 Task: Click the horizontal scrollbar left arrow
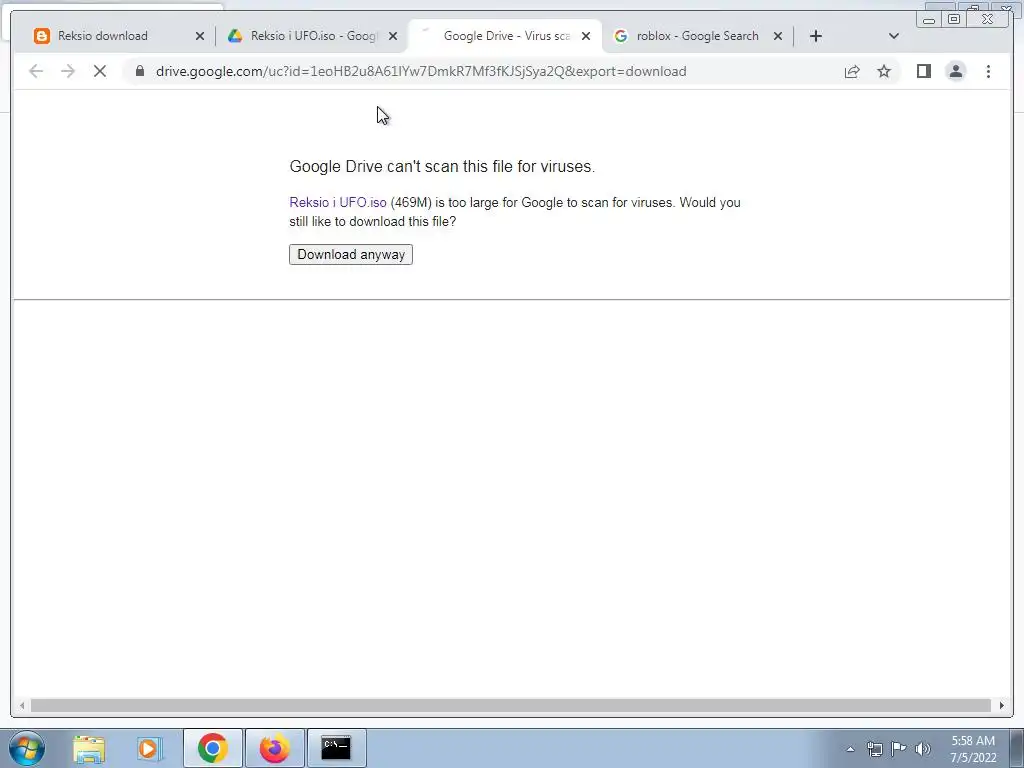22,705
